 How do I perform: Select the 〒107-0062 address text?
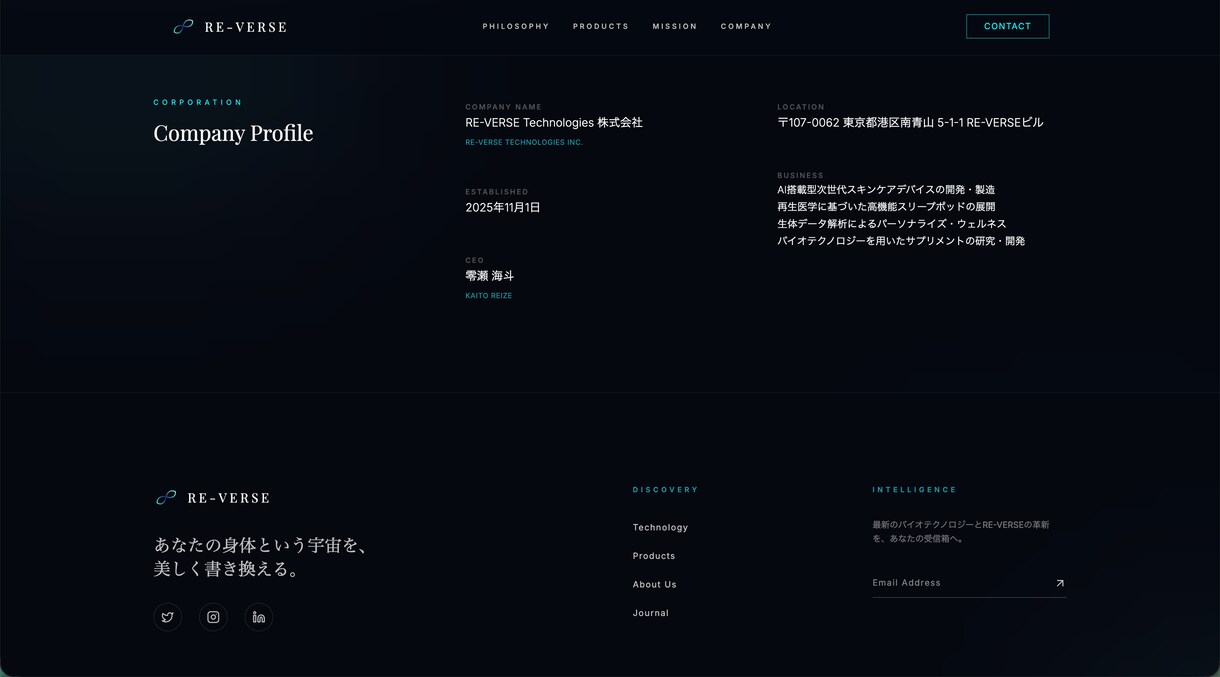910,123
